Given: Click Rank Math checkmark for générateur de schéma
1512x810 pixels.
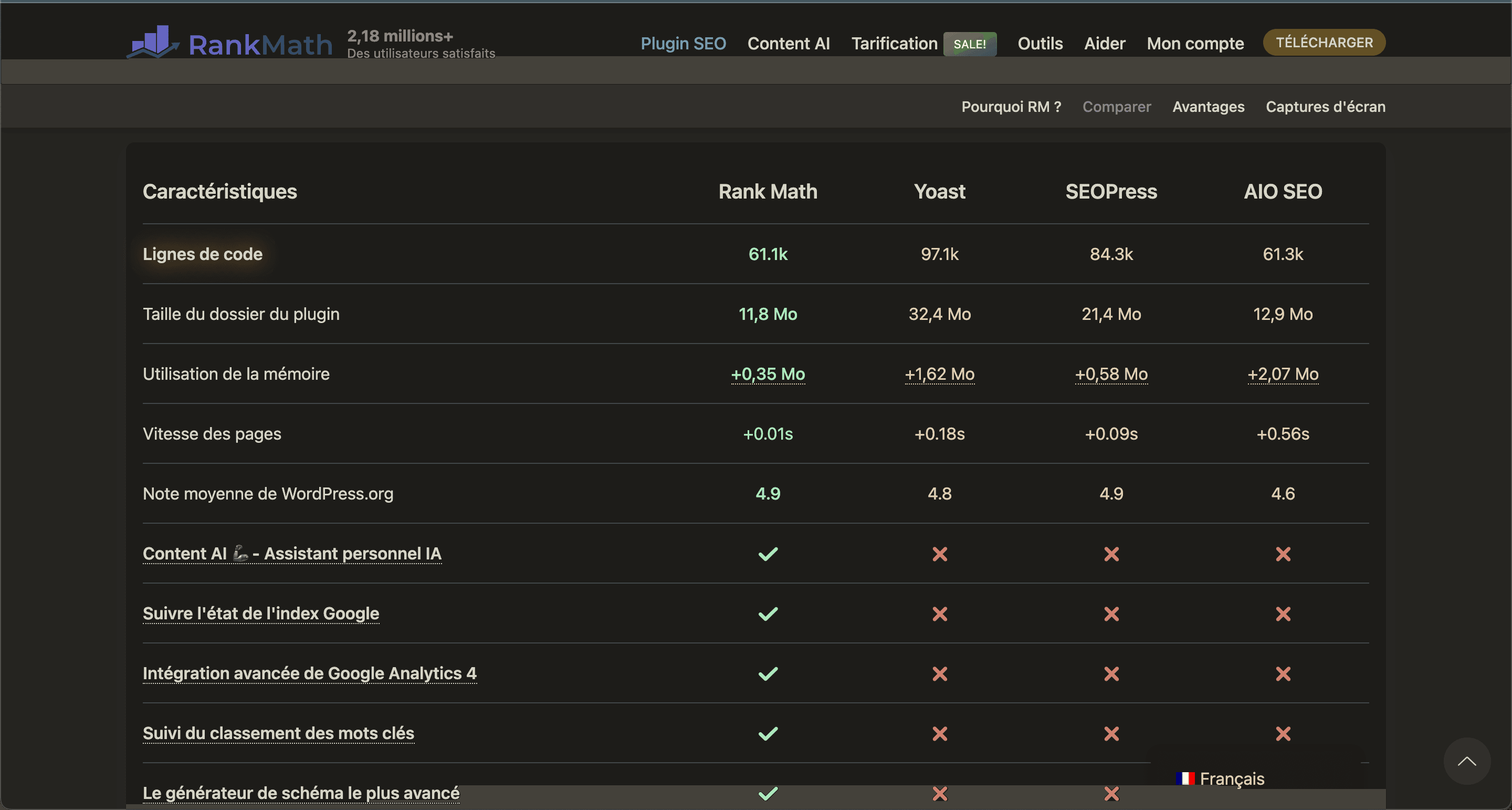Looking at the screenshot, I should click(x=768, y=794).
